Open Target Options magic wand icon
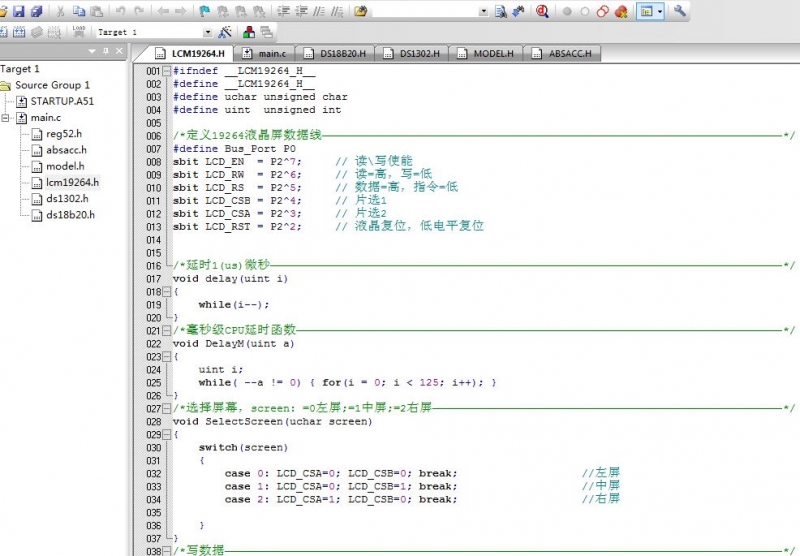The width and height of the screenshot is (800, 556). (x=224, y=32)
